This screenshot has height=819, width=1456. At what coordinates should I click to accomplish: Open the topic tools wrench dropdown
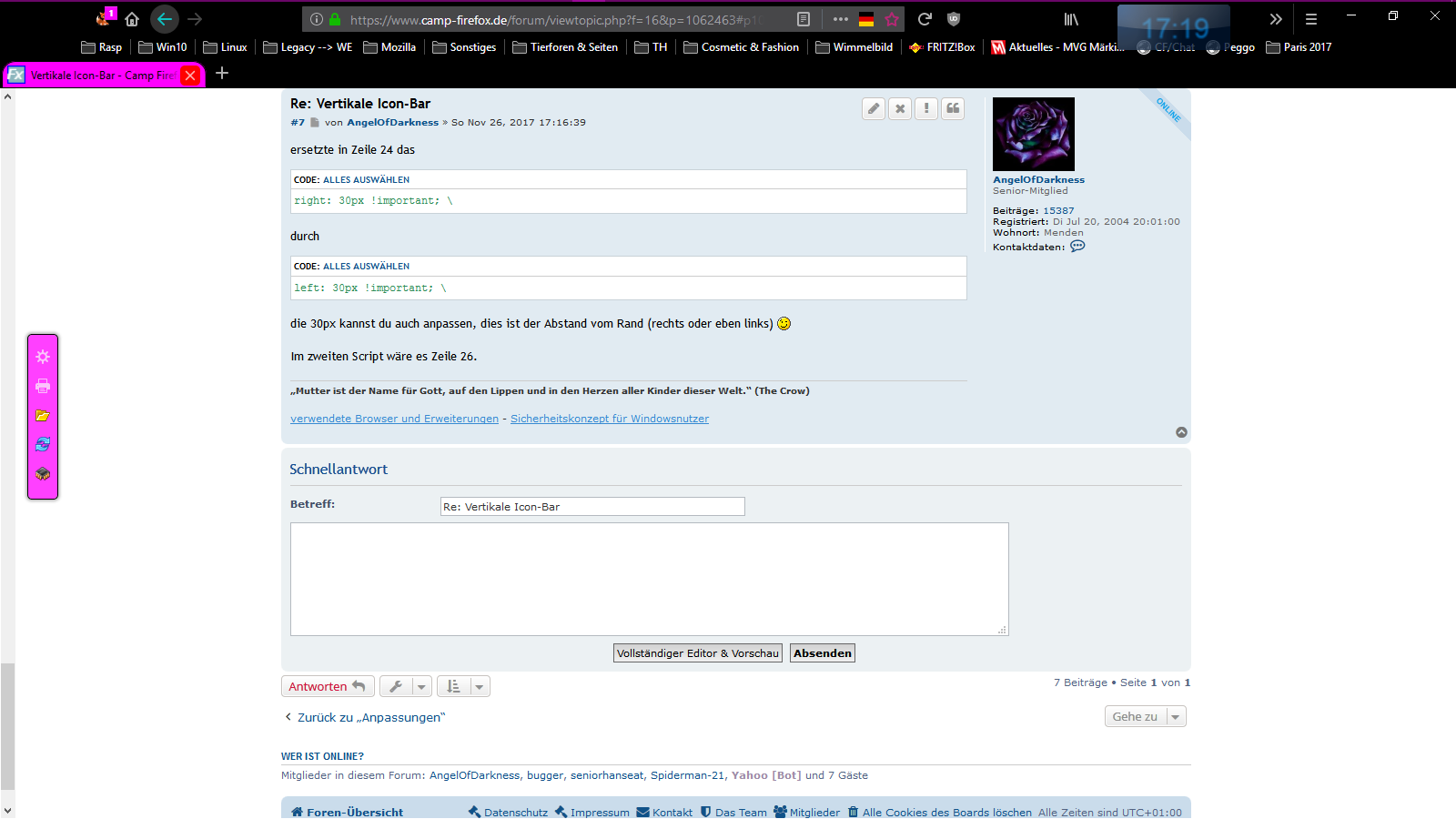(x=406, y=686)
